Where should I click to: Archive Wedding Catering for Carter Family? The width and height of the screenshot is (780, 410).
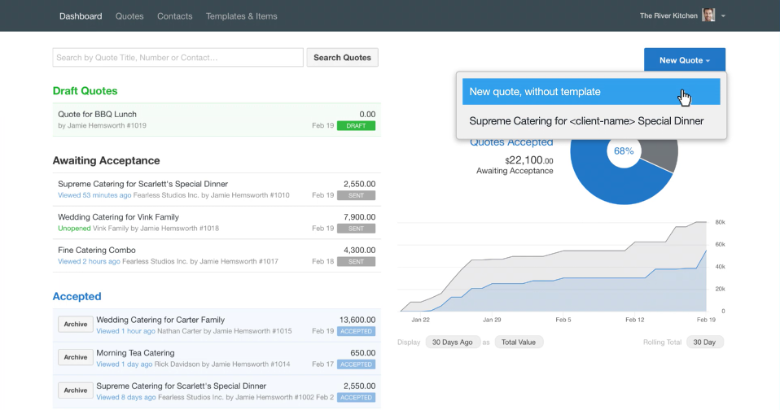[x=76, y=324]
